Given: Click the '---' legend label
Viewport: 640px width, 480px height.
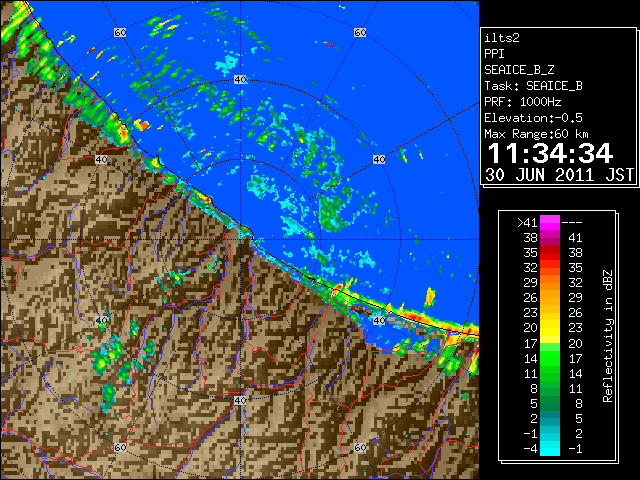Looking at the screenshot, I should (572, 223).
